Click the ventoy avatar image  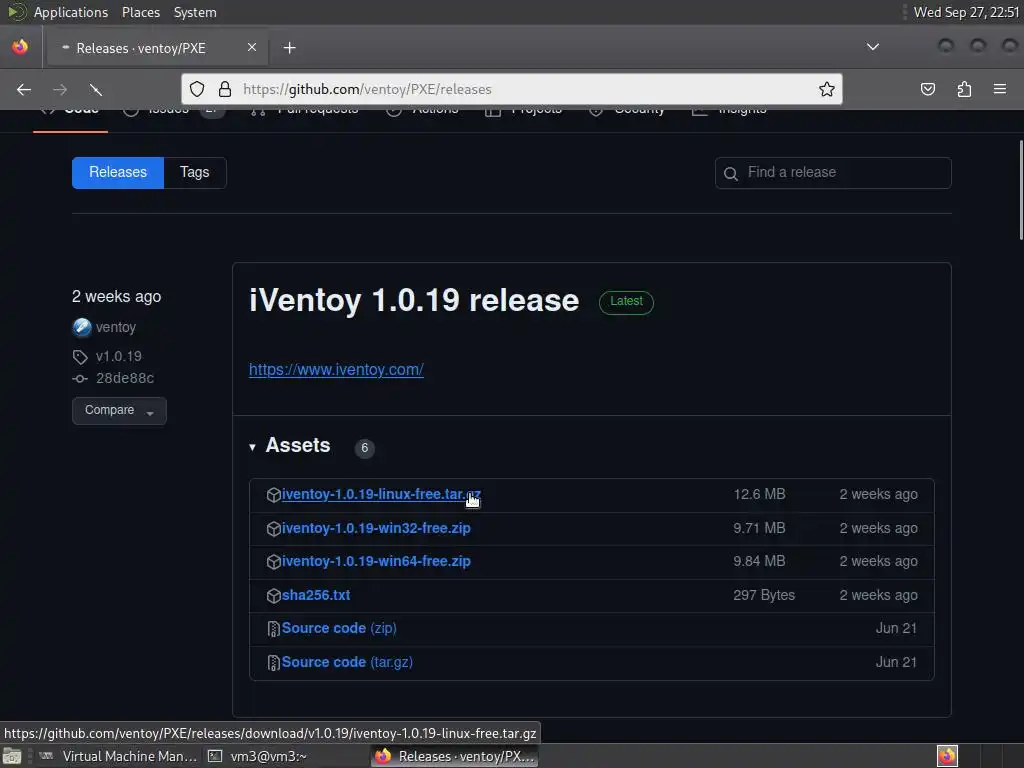pos(82,327)
